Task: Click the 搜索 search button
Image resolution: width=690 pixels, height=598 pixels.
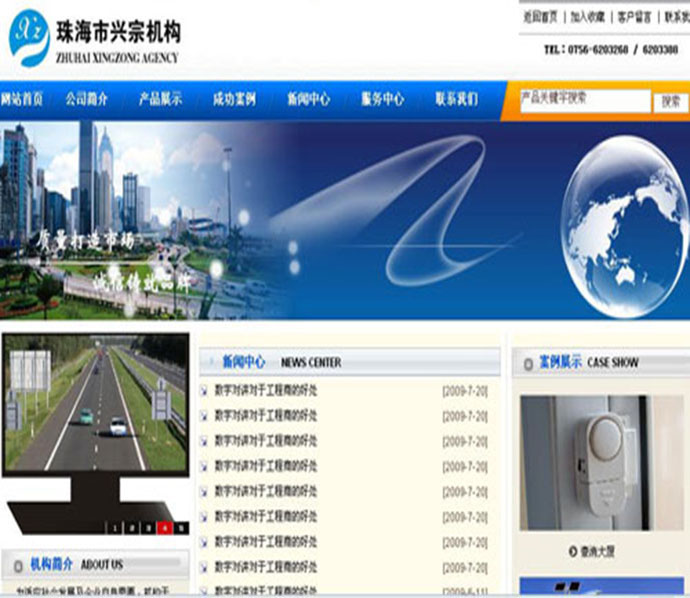Action: (x=670, y=101)
